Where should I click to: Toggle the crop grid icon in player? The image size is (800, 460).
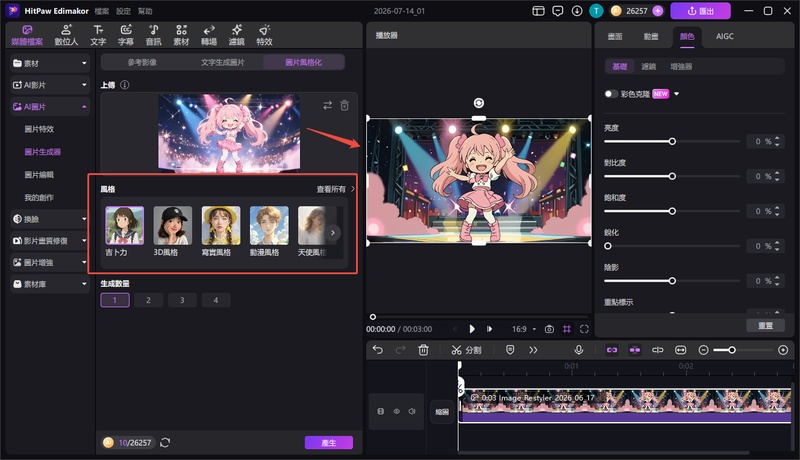tap(567, 329)
